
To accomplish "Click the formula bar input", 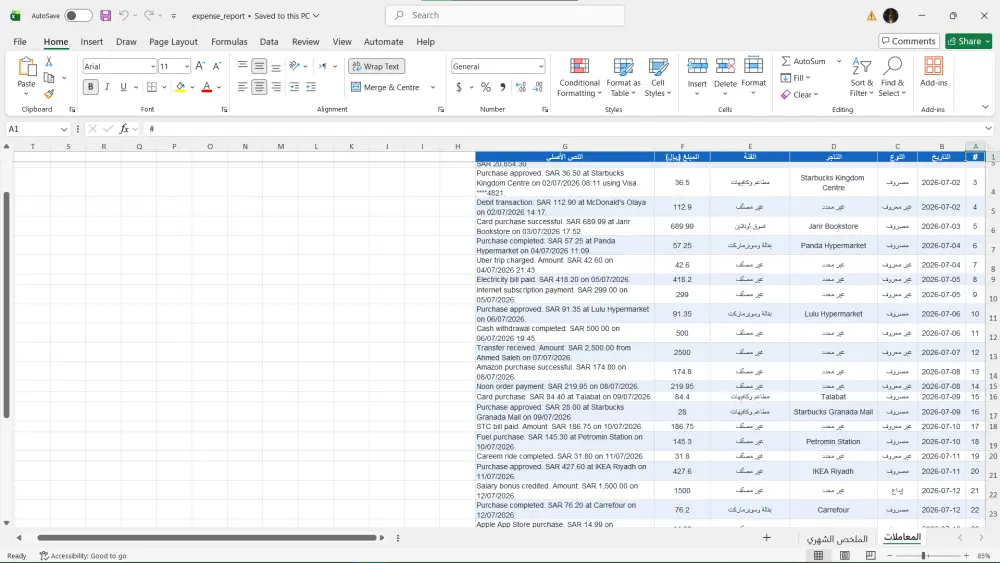I will 564,129.
